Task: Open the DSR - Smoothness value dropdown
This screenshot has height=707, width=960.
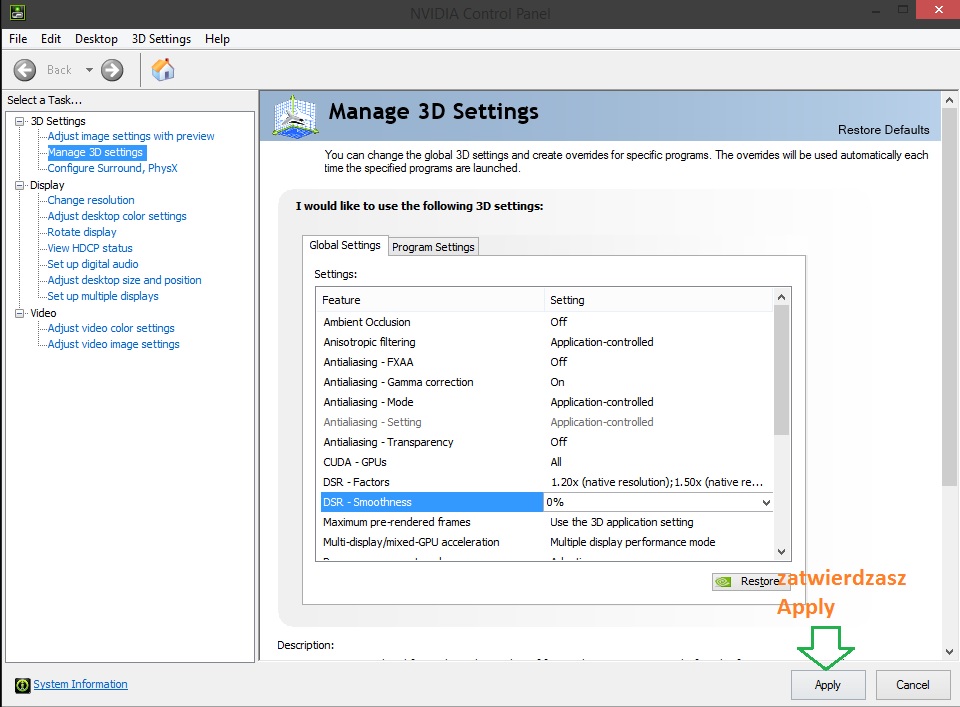Action: tap(766, 502)
